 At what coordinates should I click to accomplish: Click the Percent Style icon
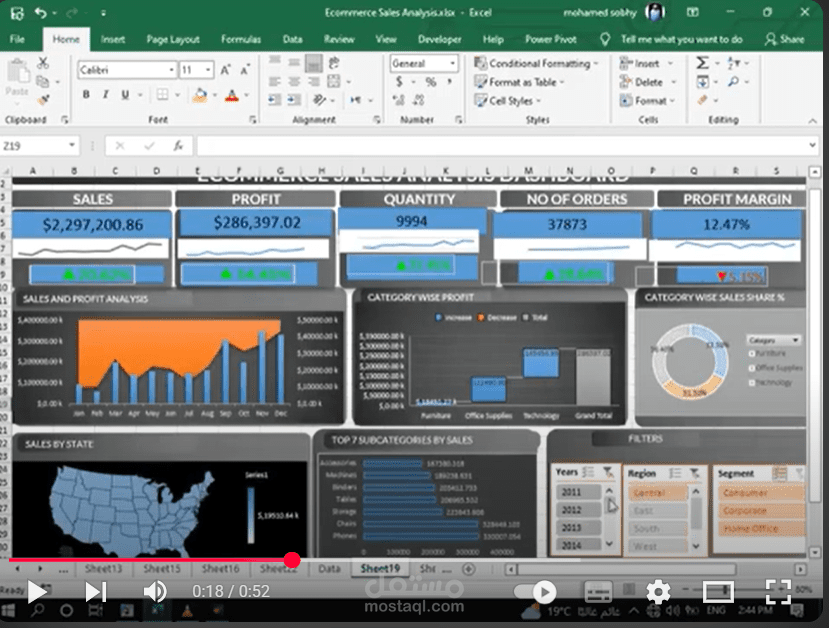(x=431, y=81)
